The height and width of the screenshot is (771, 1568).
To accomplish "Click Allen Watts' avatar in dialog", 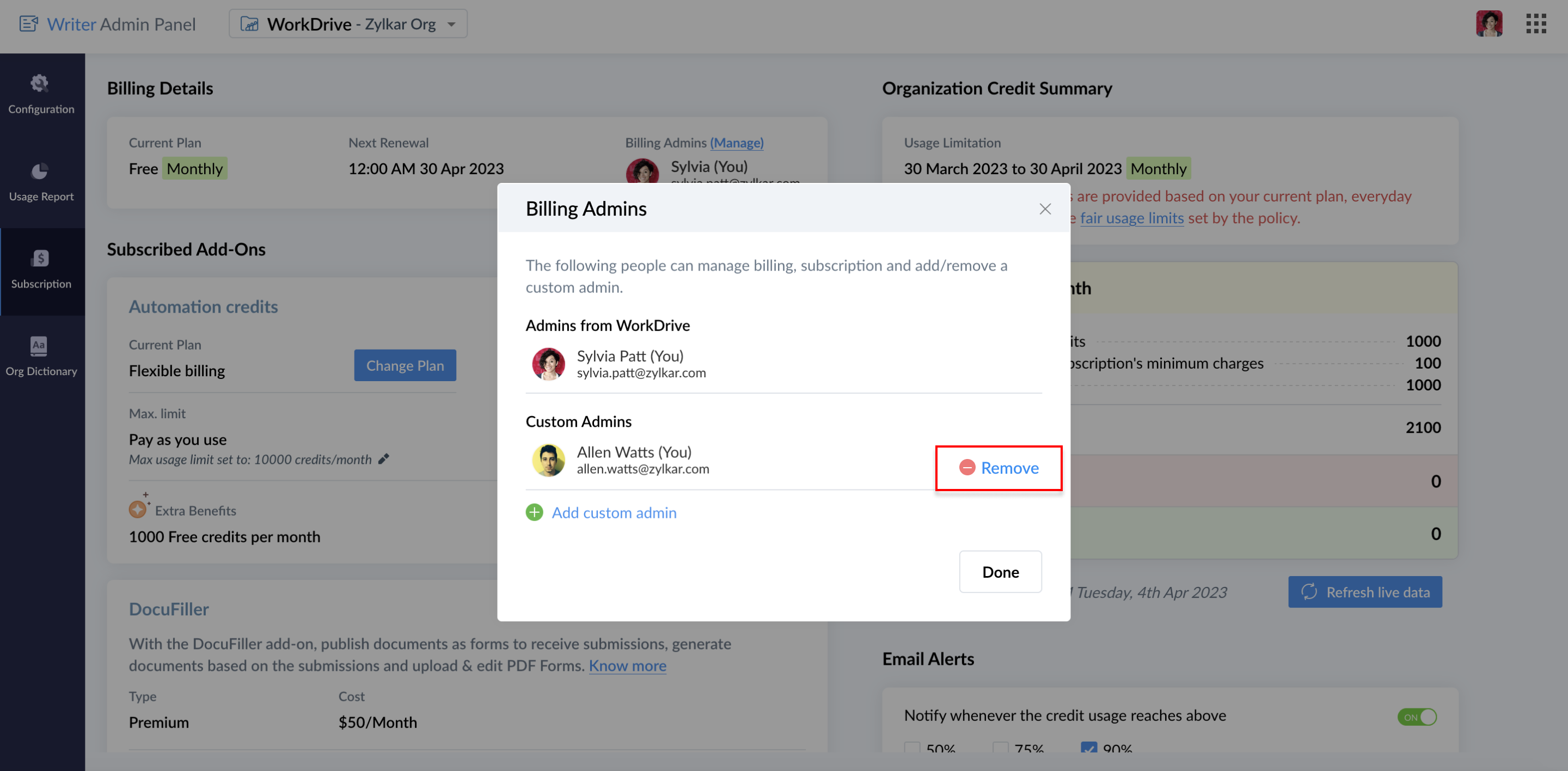I will [x=548, y=460].
